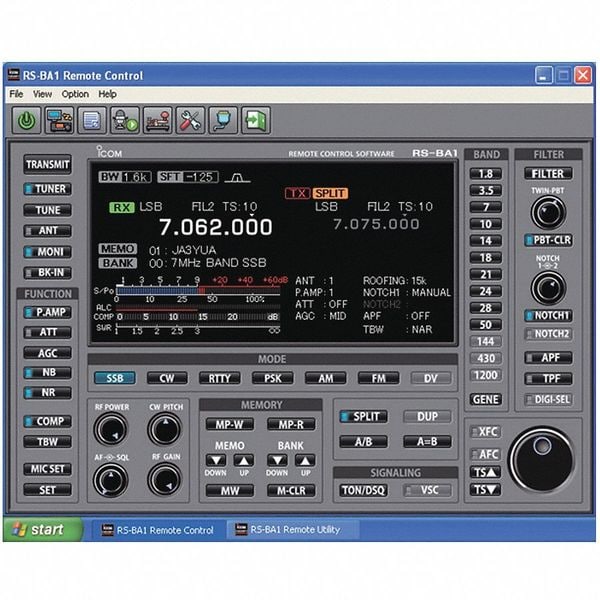Click the RF POWER knob
The height and width of the screenshot is (600, 600).
110,430
